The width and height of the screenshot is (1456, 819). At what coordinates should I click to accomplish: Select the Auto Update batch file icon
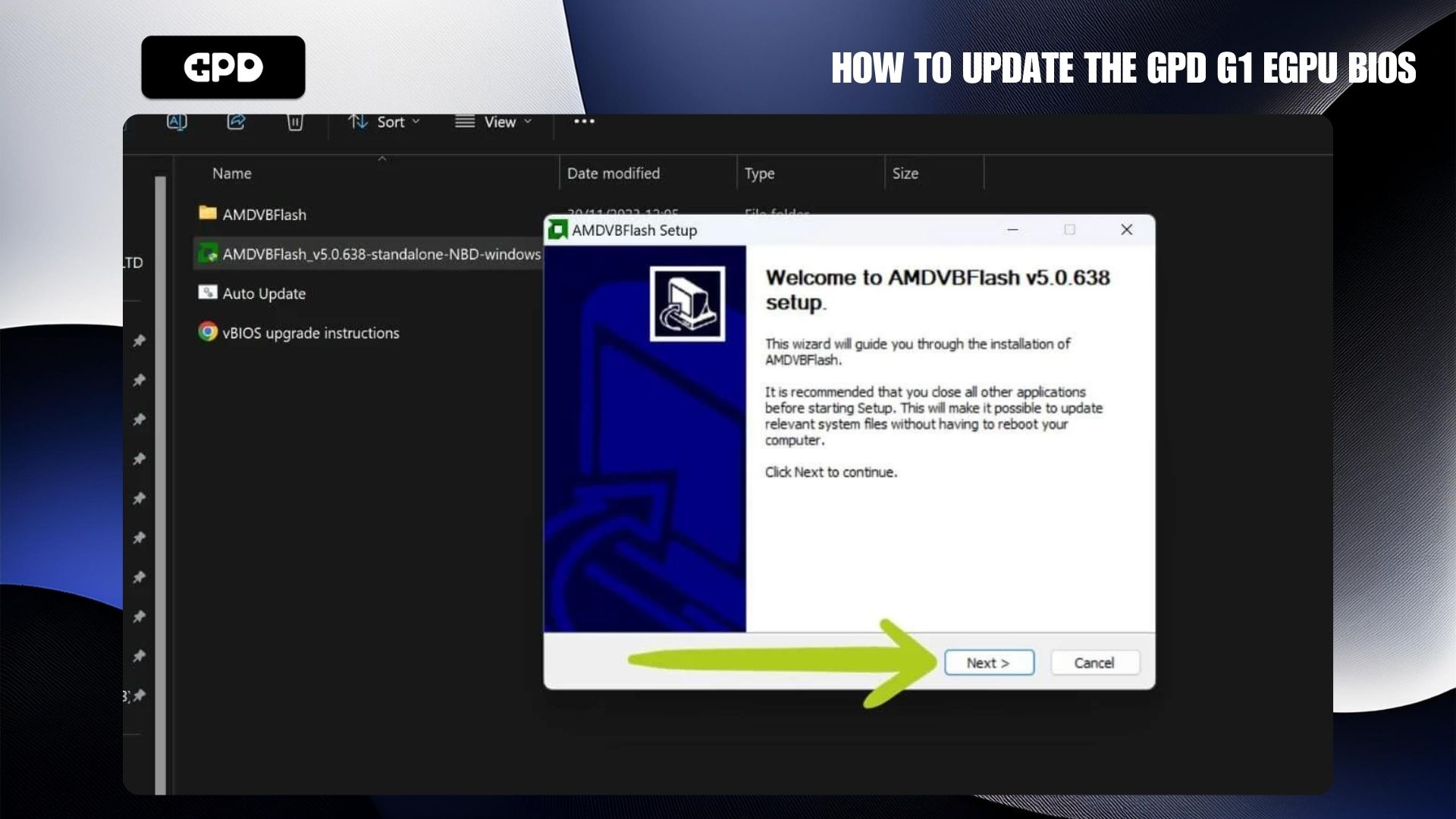208,293
